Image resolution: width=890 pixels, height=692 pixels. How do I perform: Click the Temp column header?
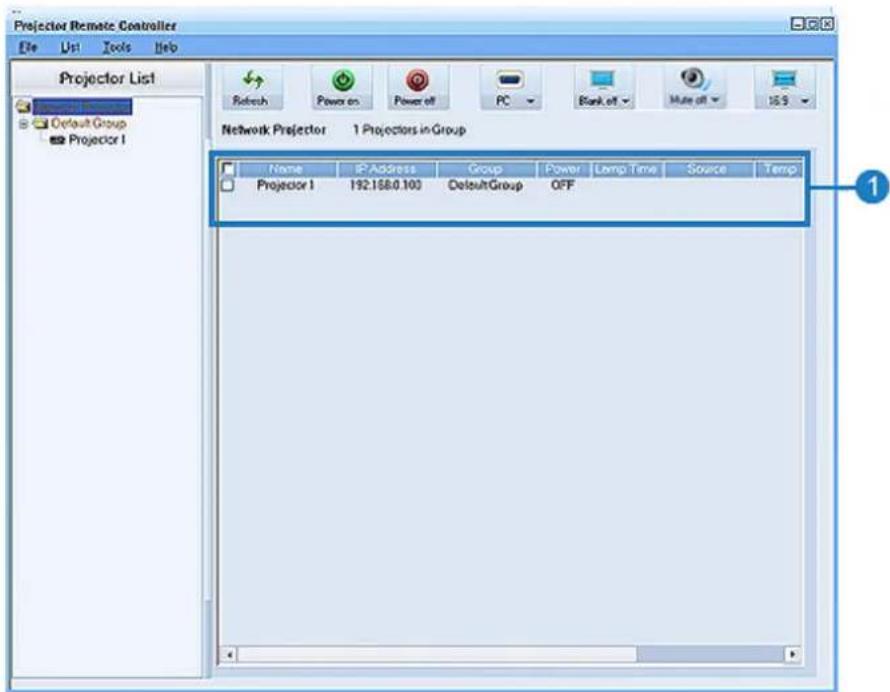point(779,169)
